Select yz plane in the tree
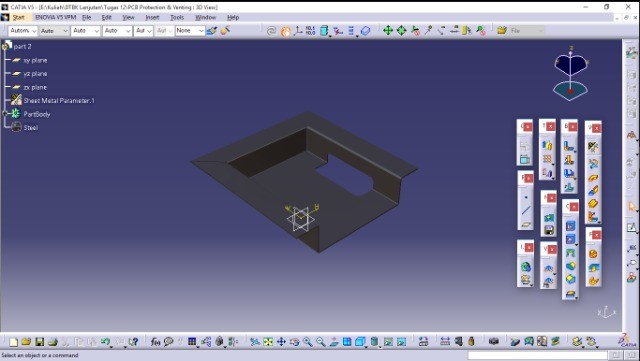The width and height of the screenshot is (640, 361). point(35,74)
